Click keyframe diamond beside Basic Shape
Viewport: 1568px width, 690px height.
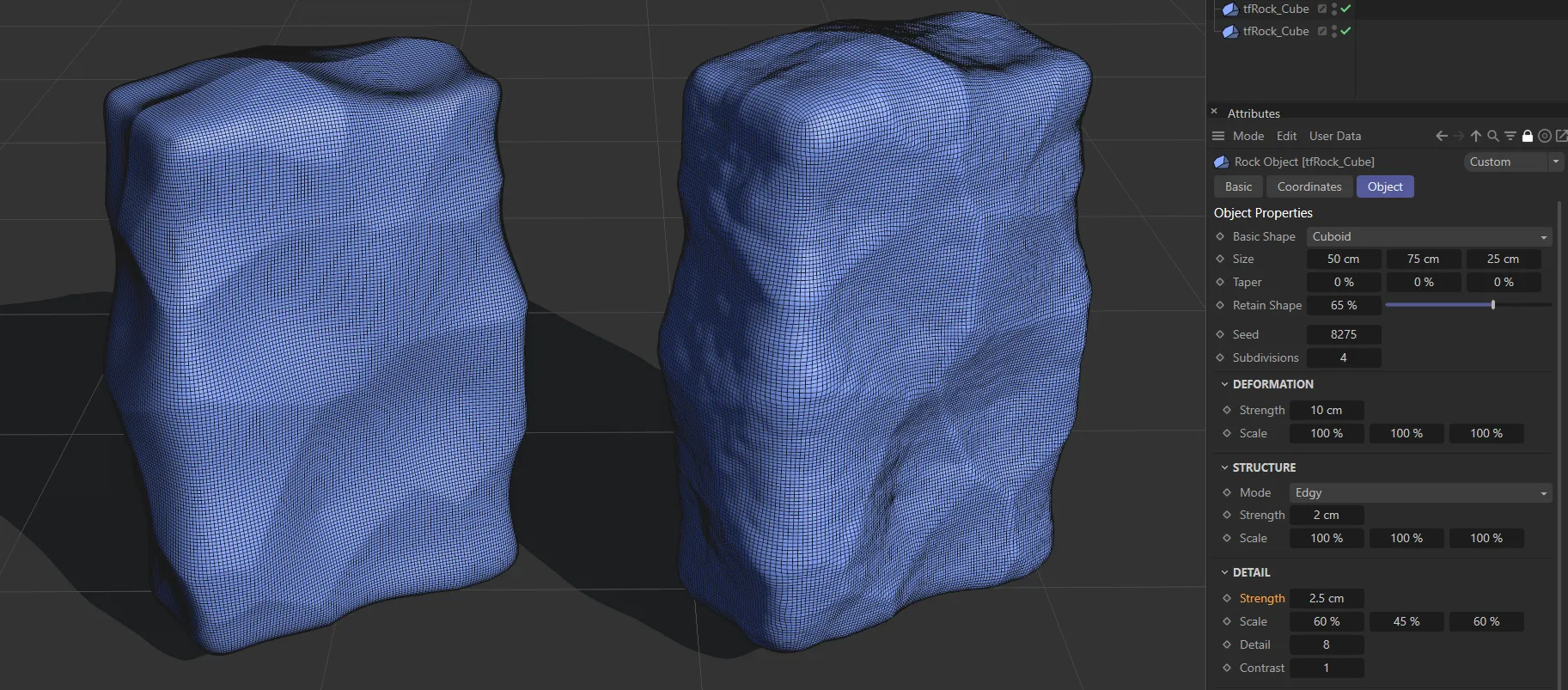[1220, 236]
